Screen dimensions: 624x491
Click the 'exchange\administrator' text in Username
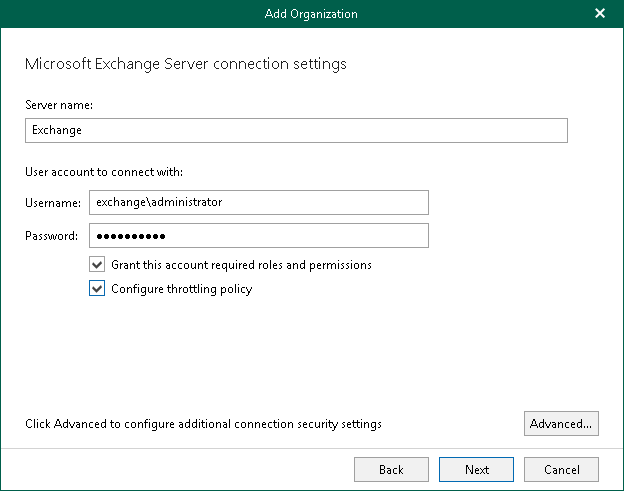158,202
